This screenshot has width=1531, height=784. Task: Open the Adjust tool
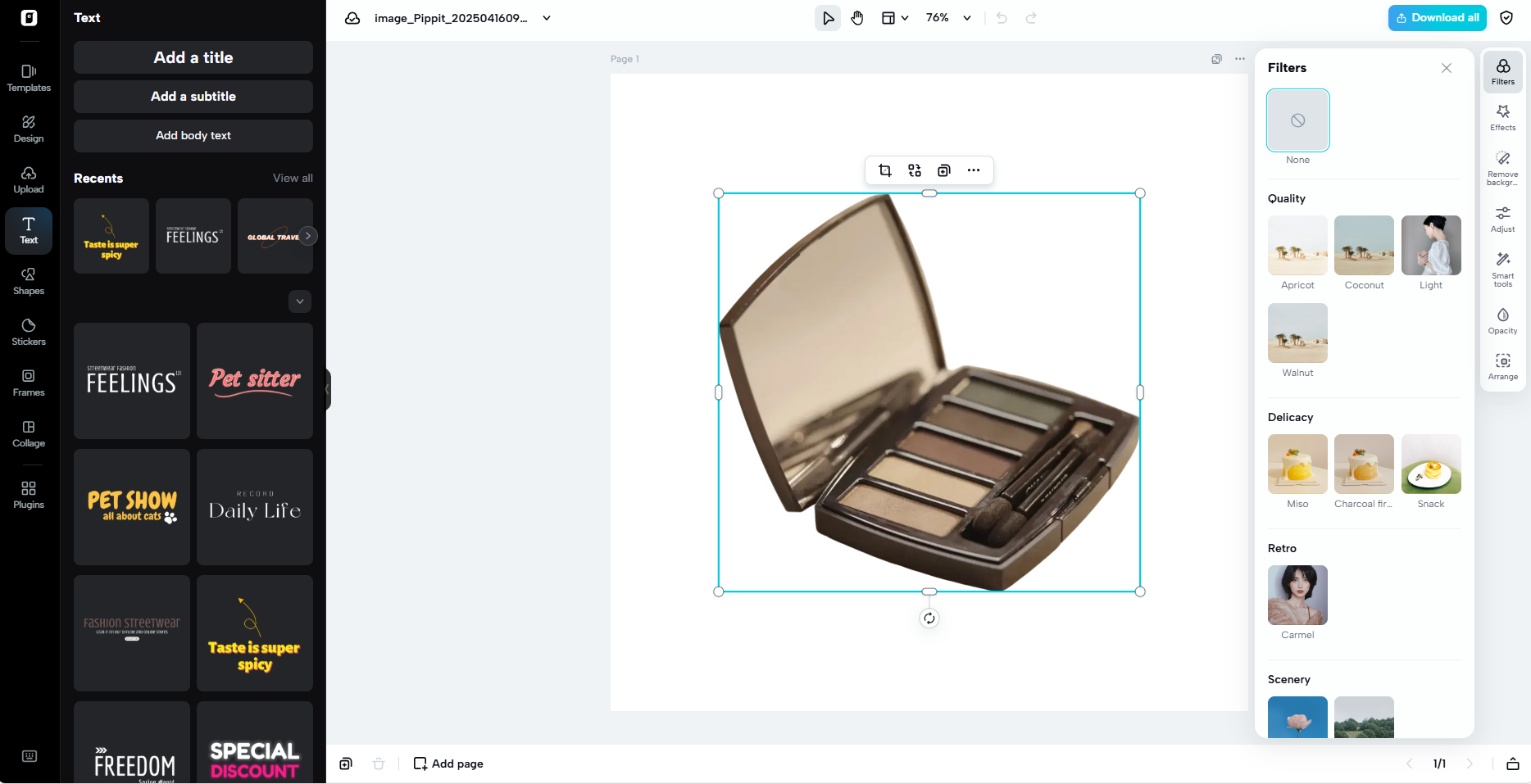point(1503,220)
